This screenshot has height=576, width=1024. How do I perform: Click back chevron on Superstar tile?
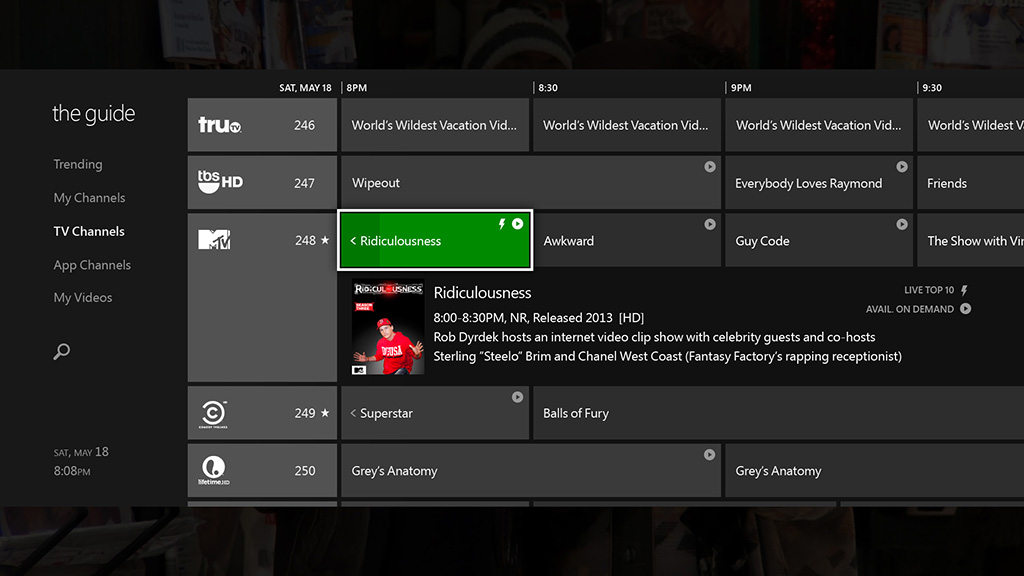(x=353, y=413)
